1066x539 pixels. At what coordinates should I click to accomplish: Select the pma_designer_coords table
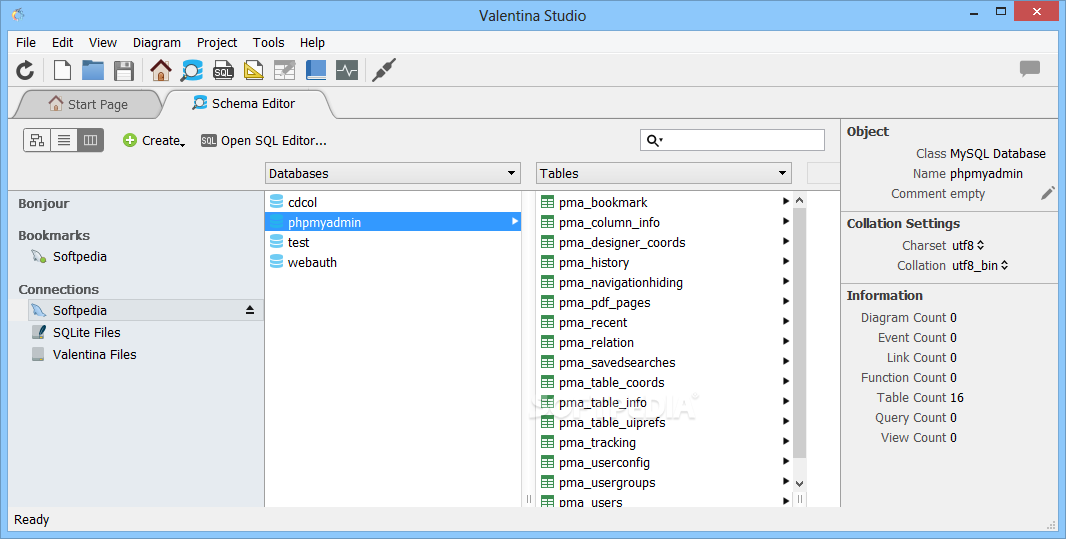point(665,242)
